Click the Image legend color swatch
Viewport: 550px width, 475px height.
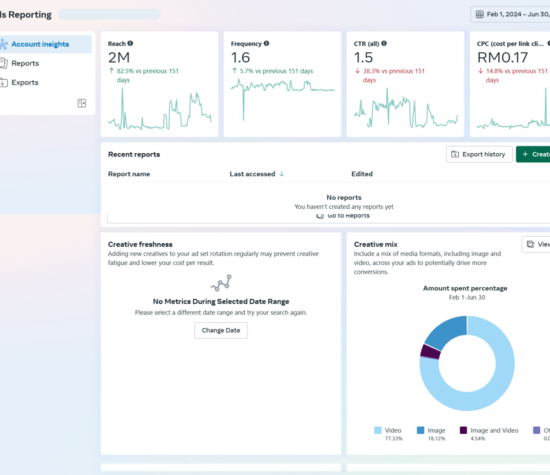[x=421, y=430]
